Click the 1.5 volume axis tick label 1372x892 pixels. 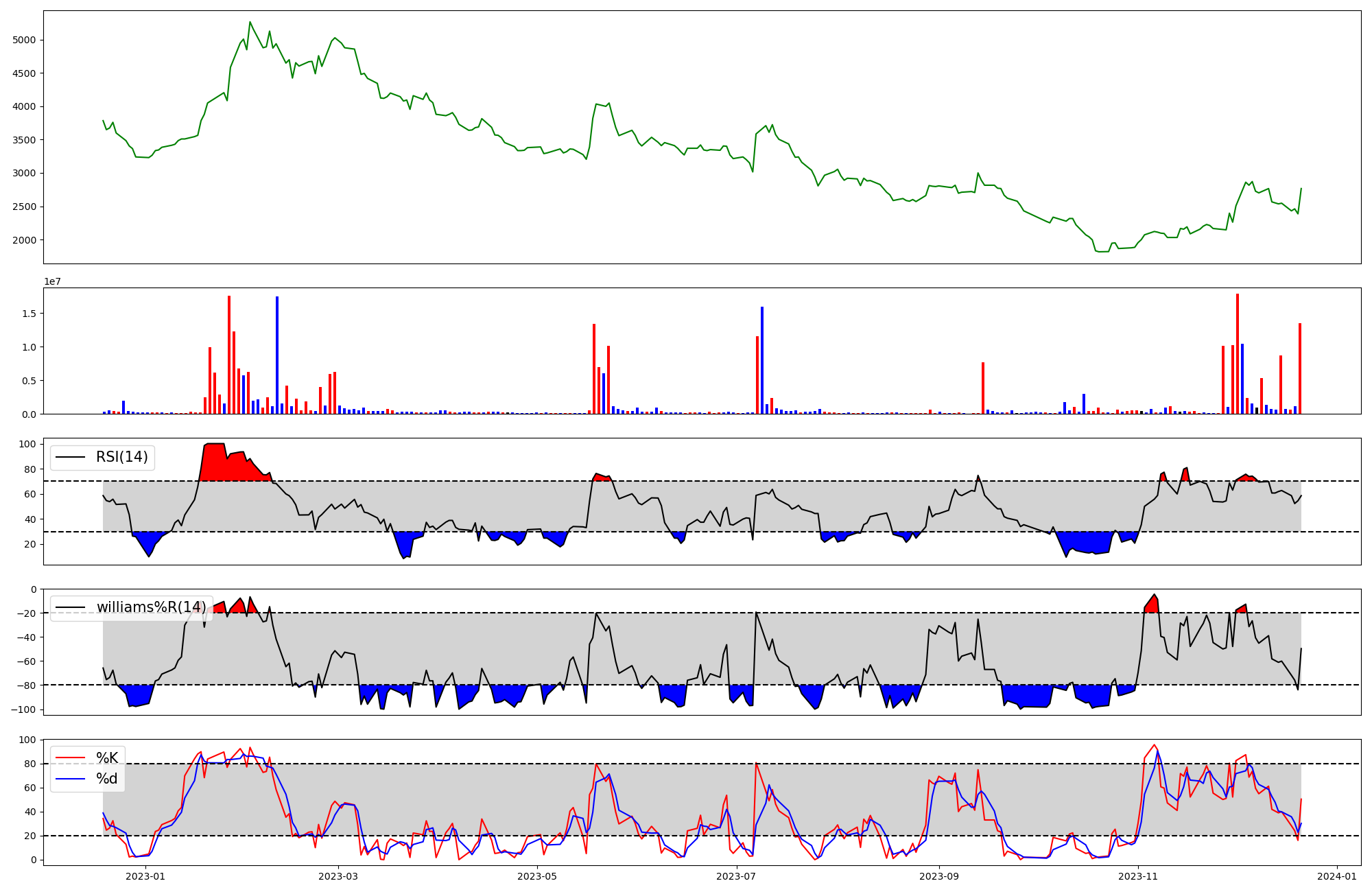tap(30, 314)
